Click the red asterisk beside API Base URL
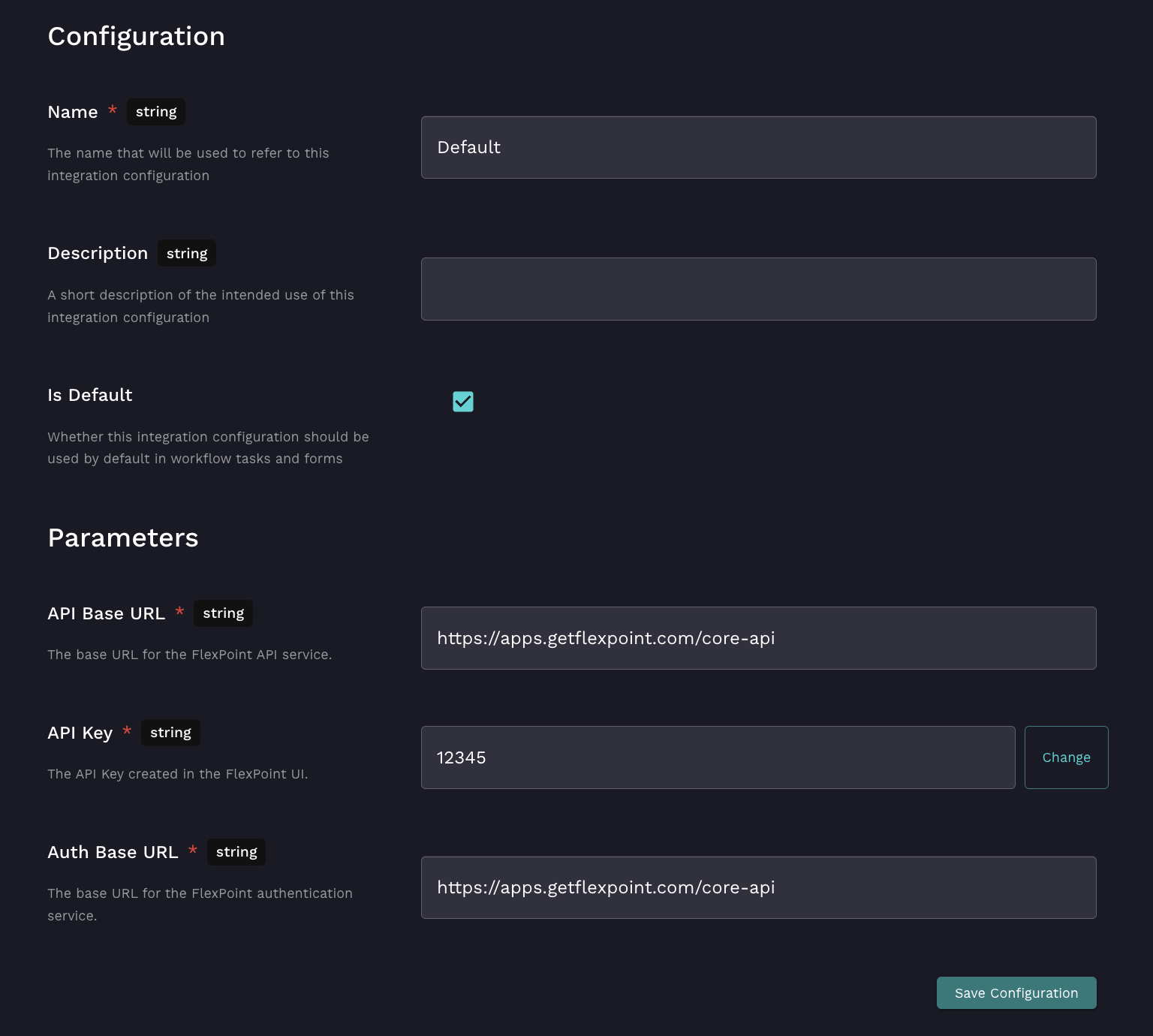 click(179, 612)
